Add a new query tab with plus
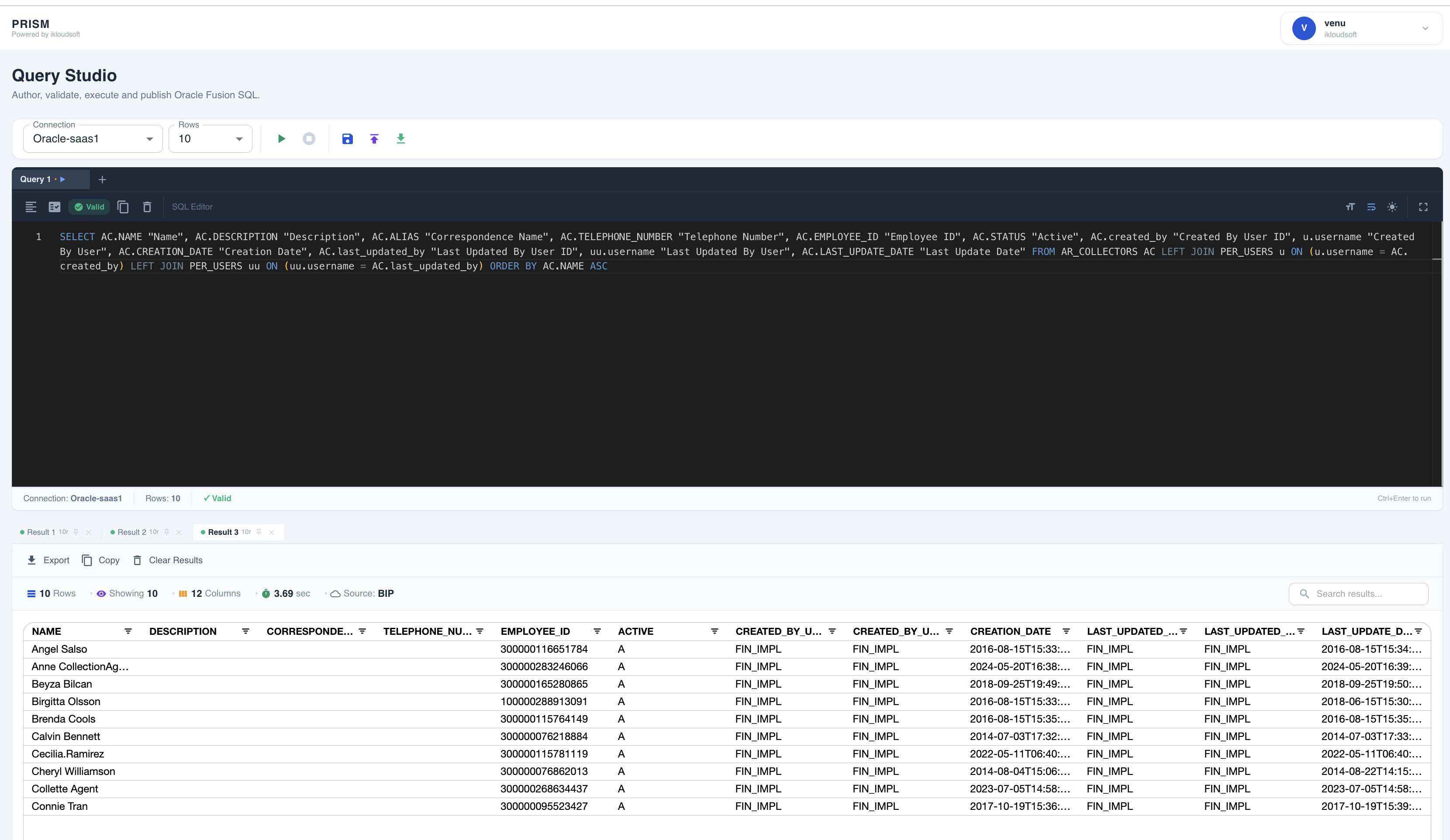Screen dimensions: 1450x840 [x=103, y=179]
